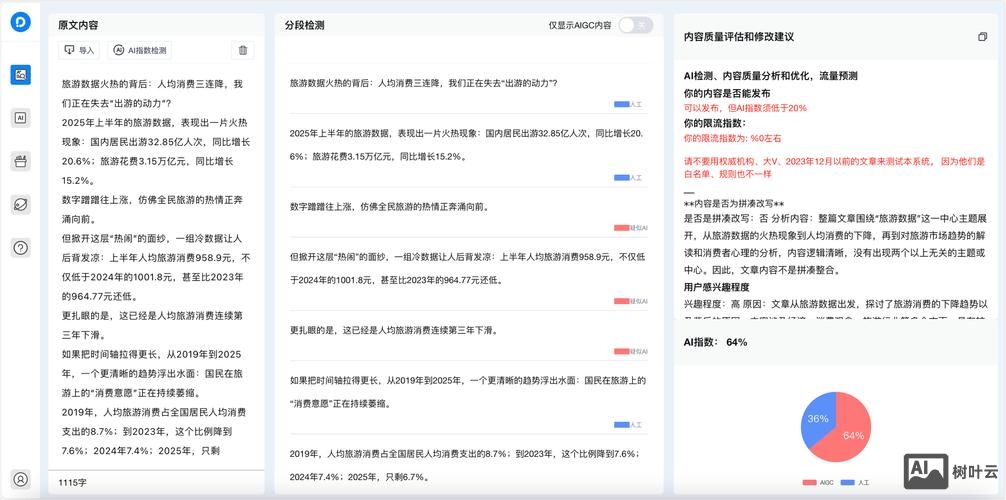Open the planet explore icon in sidebar
The image size is (1006, 500).
[x=21, y=204]
